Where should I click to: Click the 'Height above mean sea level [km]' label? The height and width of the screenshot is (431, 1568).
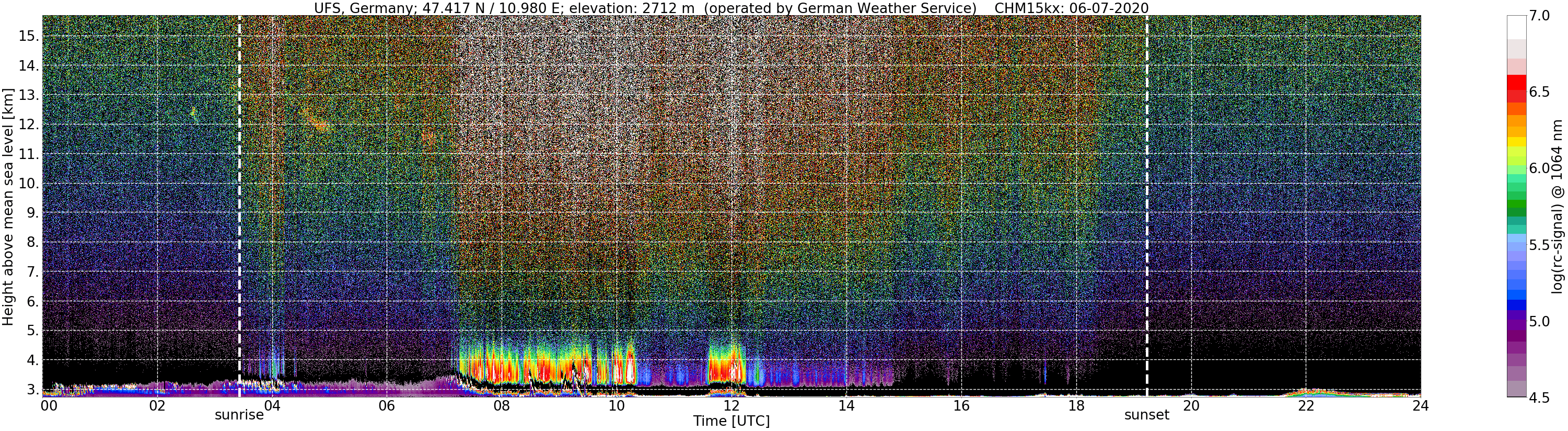[8, 206]
